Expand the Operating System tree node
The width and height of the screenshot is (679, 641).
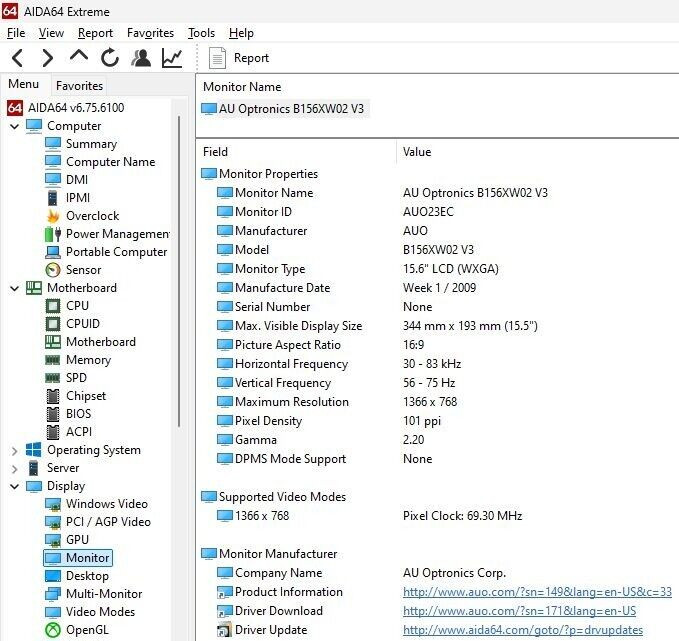pyautogui.click(x=14, y=451)
